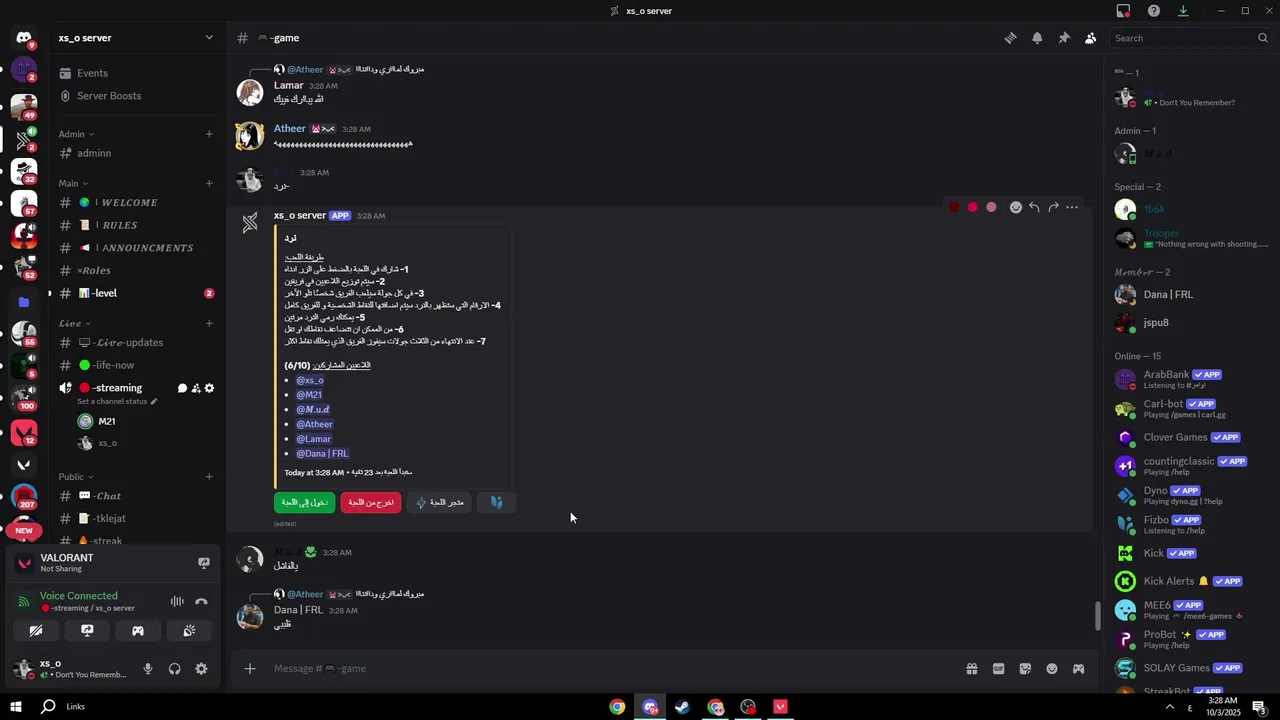Send a gift icon in message bar
This screenshot has width=1280, height=720.
[x=971, y=669]
